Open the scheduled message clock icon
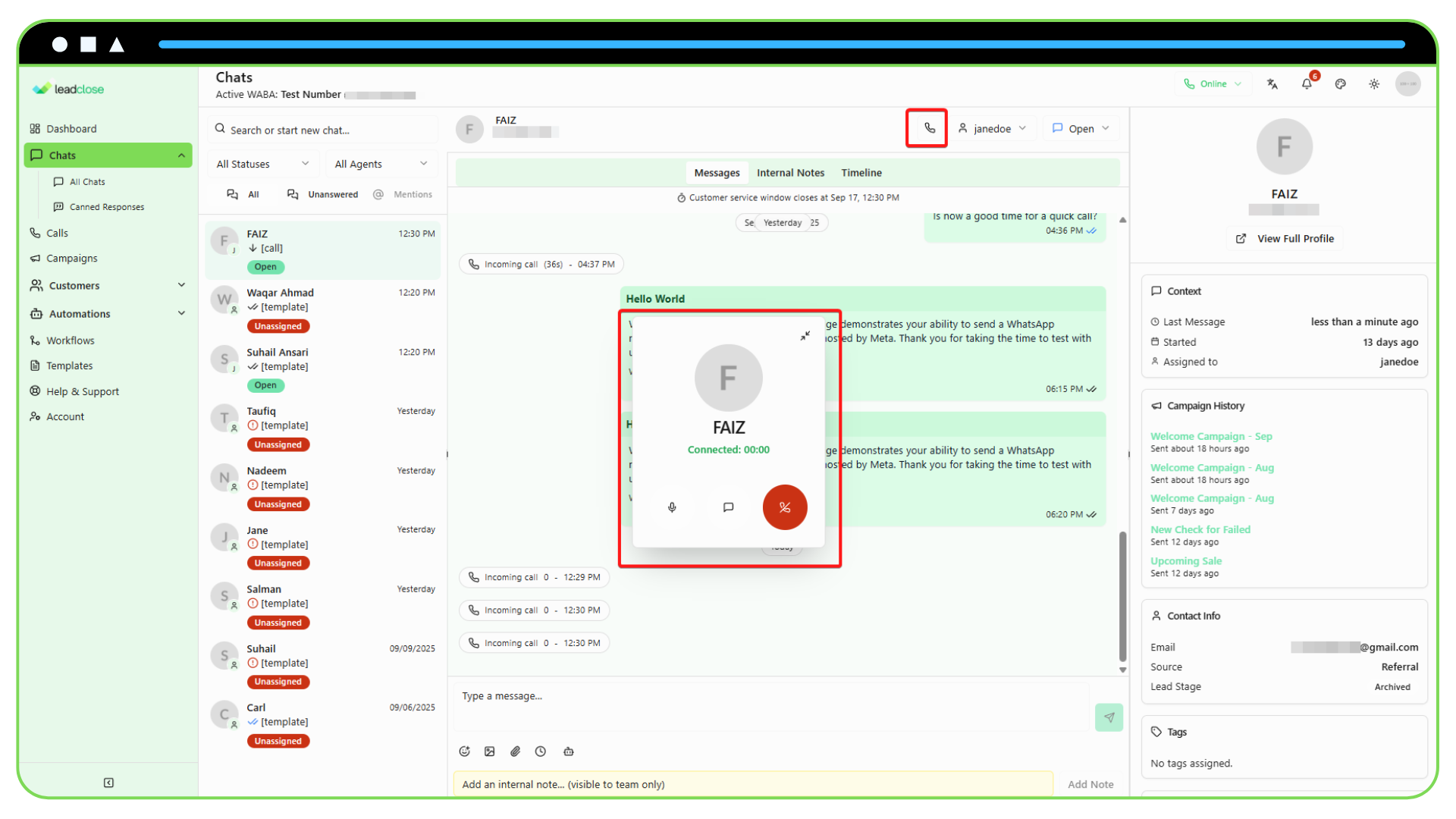Image resolution: width=1456 pixels, height=819 pixels. (x=541, y=752)
